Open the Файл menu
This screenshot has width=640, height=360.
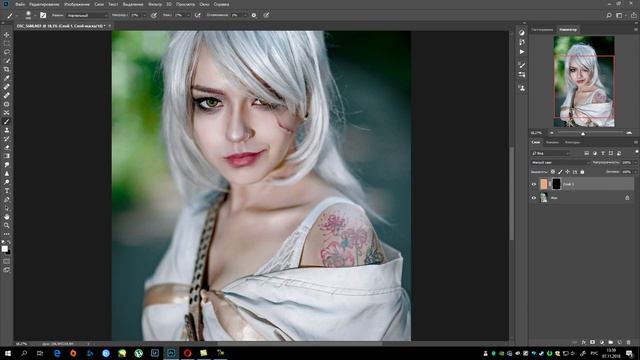20,4
